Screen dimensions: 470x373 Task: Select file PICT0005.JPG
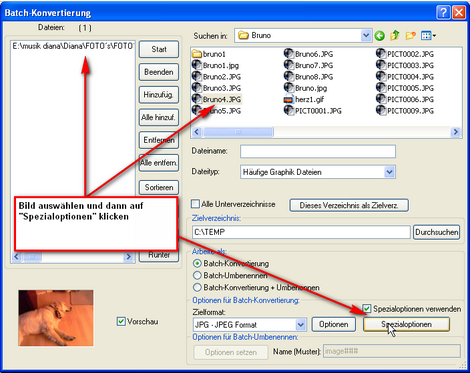point(405,88)
